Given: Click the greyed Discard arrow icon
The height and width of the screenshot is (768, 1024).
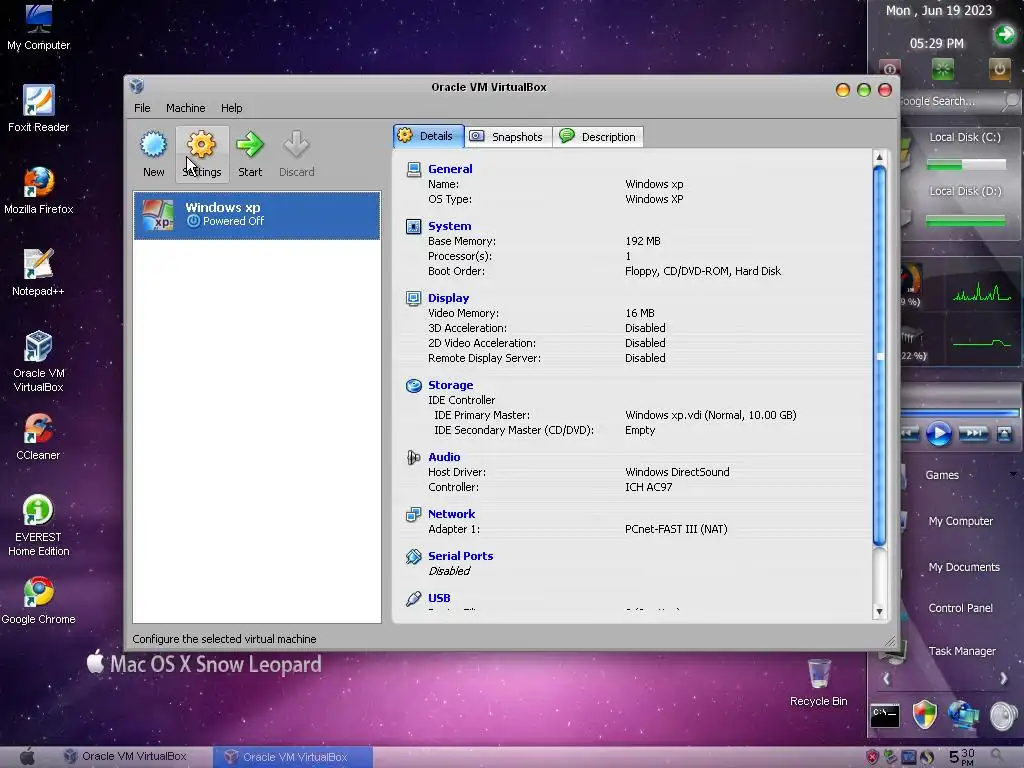Looking at the screenshot, I should pyautogui.click(x=296, y=144).
